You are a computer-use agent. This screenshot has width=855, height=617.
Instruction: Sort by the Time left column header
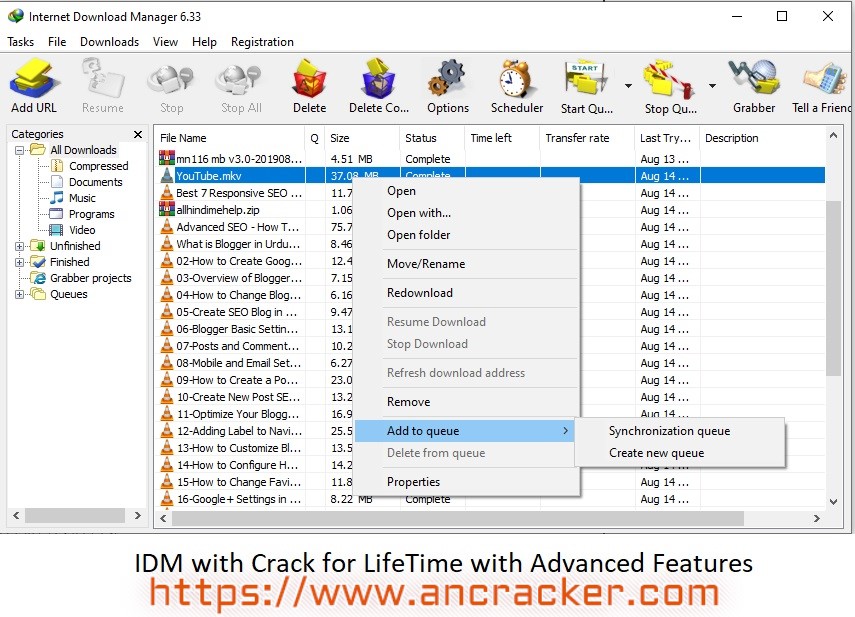click(502, 138)
